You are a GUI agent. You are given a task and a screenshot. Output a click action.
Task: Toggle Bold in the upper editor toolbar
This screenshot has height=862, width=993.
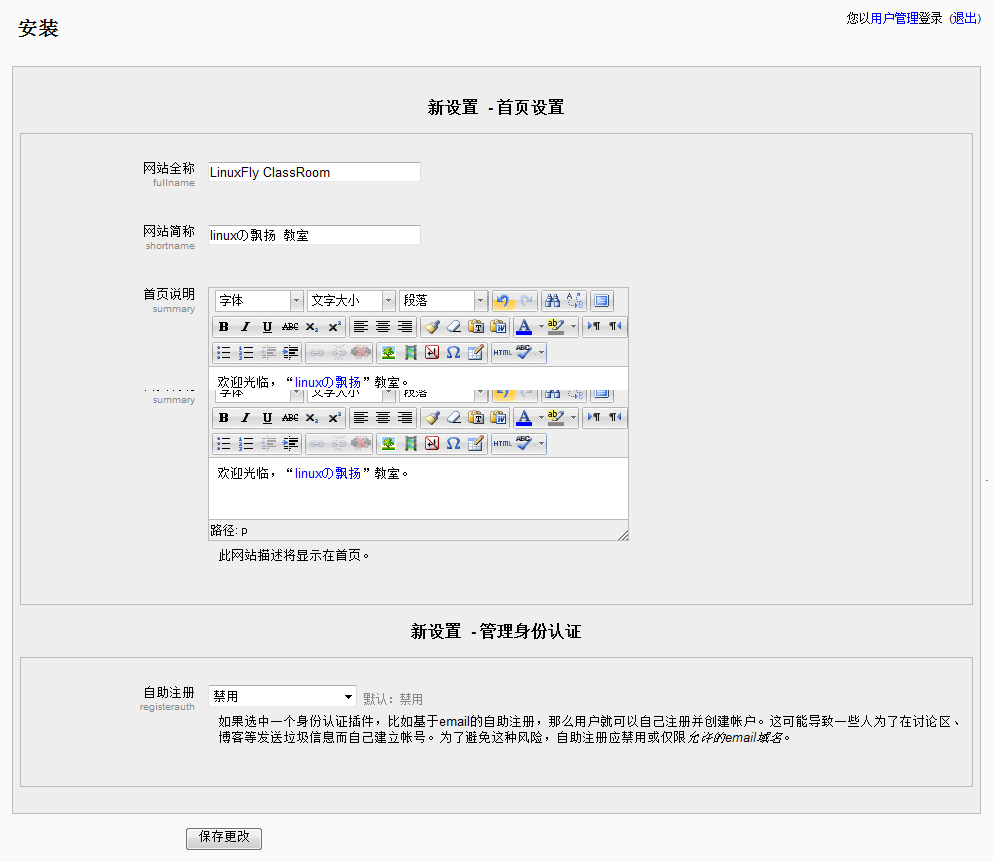[224, 327]
